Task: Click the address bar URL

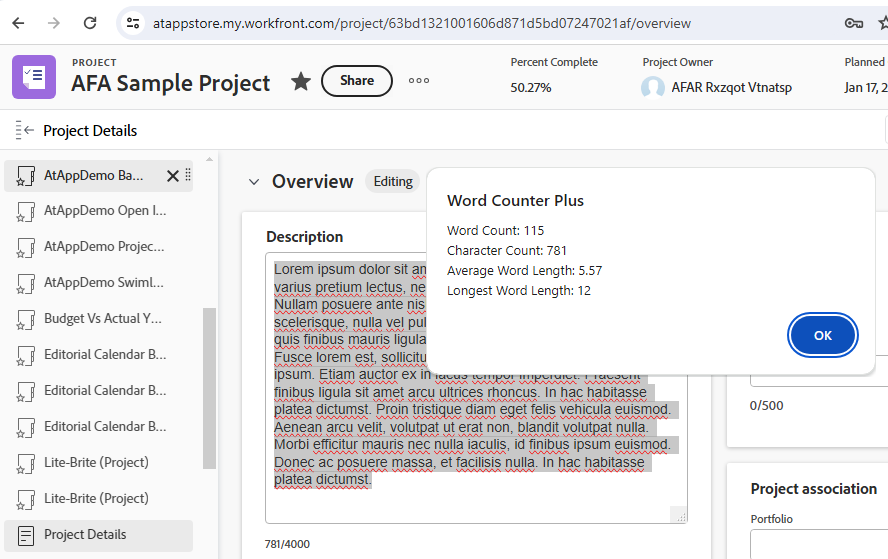Action: pos(420,23)
